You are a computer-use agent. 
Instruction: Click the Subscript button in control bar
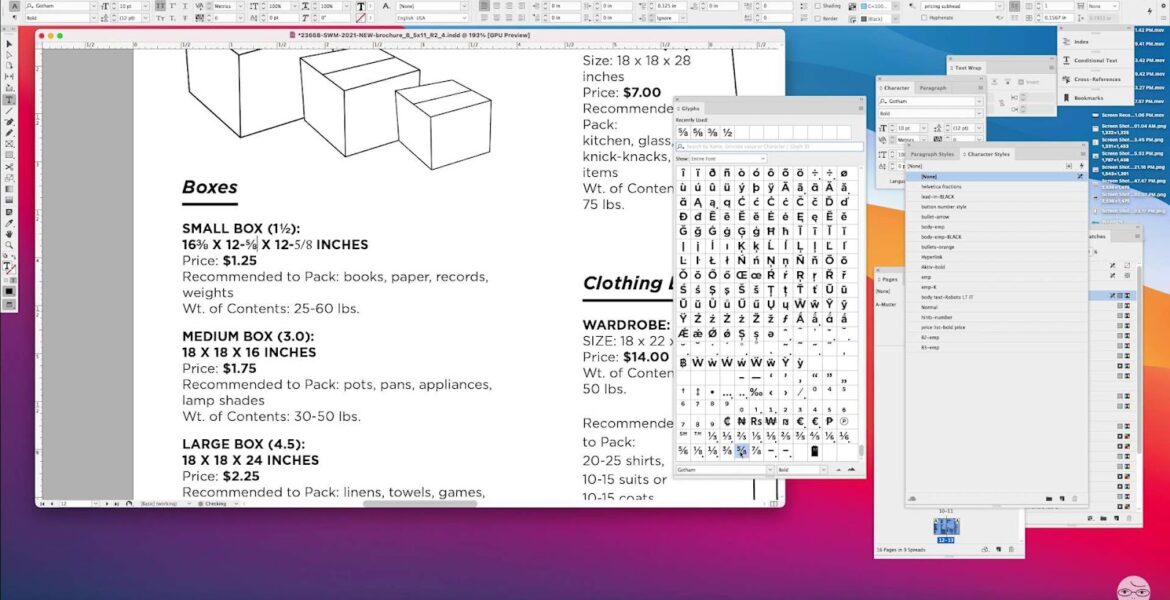172,17
